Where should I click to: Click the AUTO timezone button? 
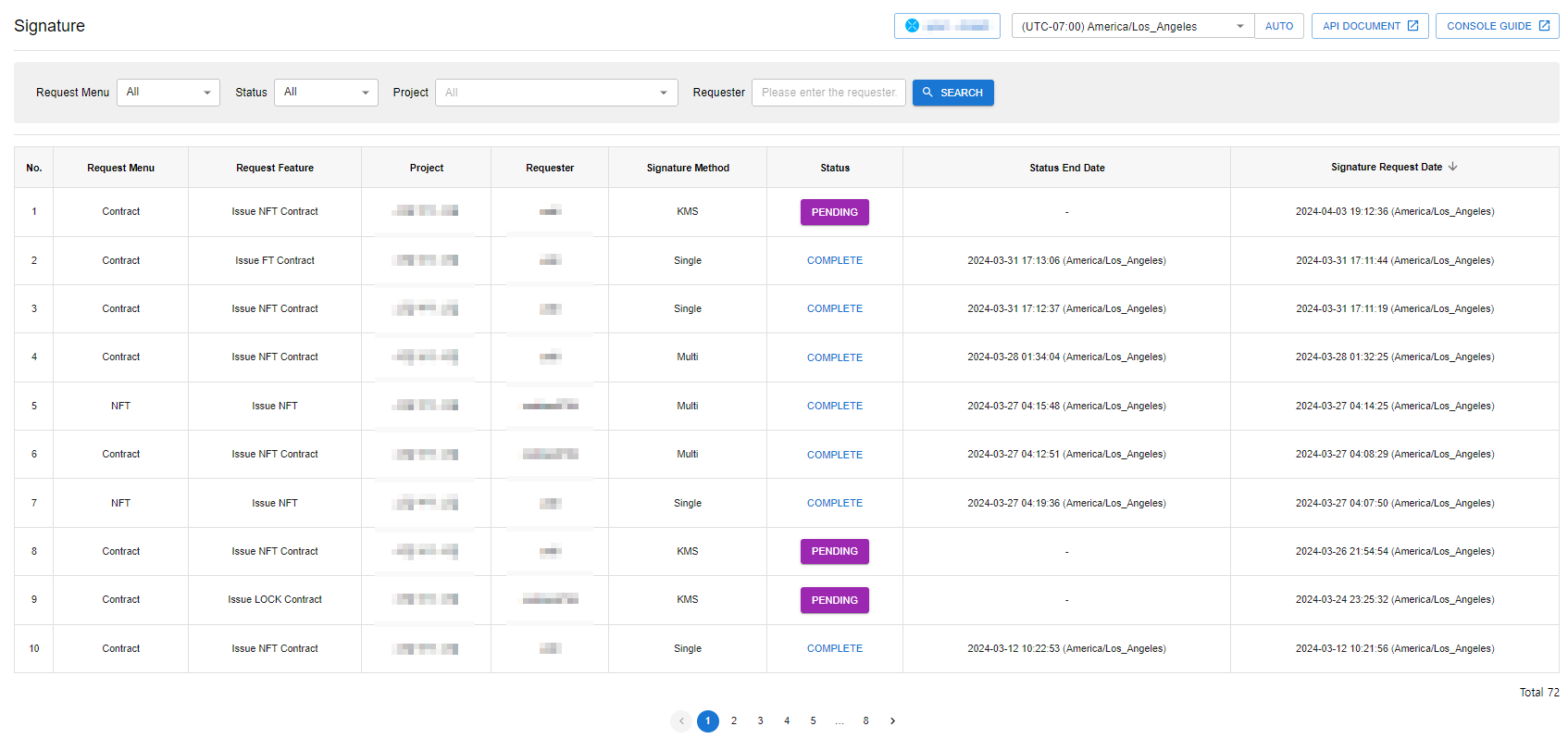click(1279, 26)
